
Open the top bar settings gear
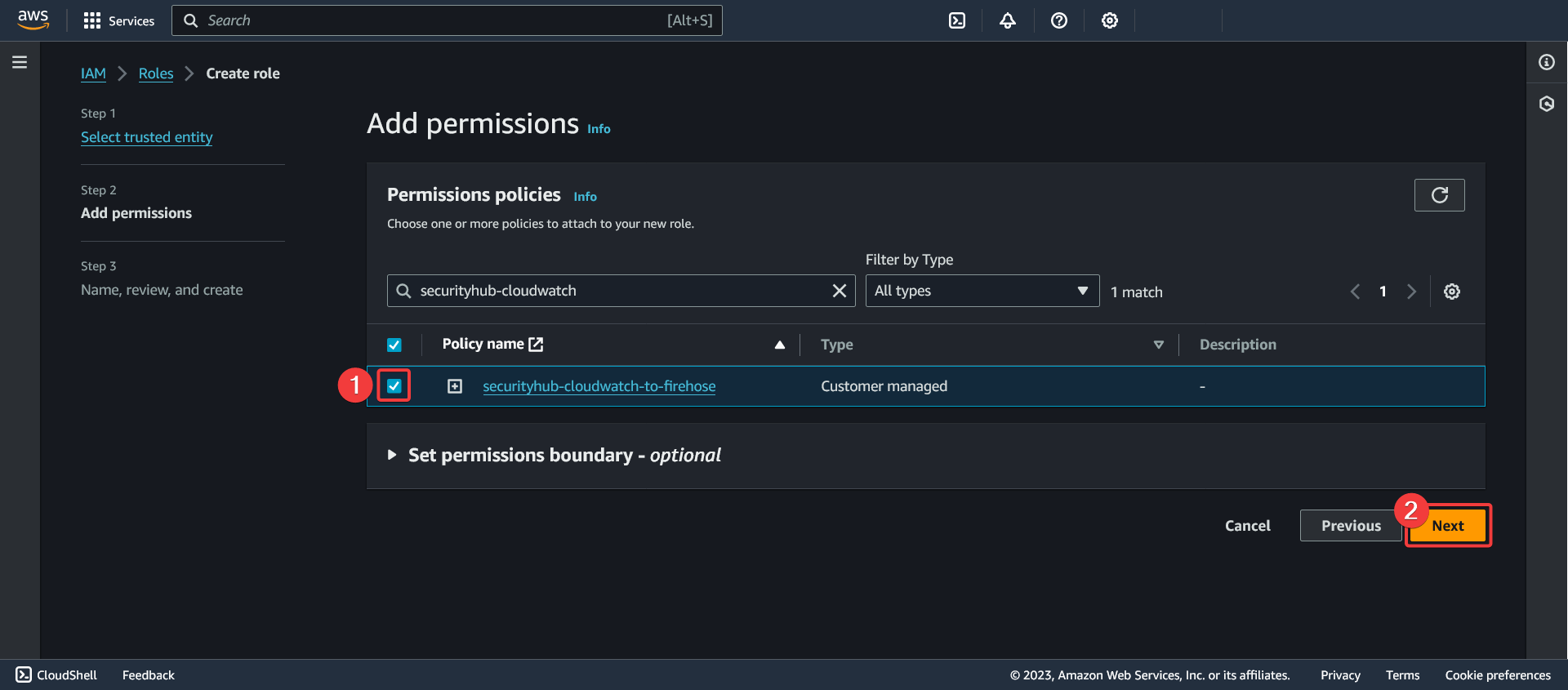pos(1110,20)
